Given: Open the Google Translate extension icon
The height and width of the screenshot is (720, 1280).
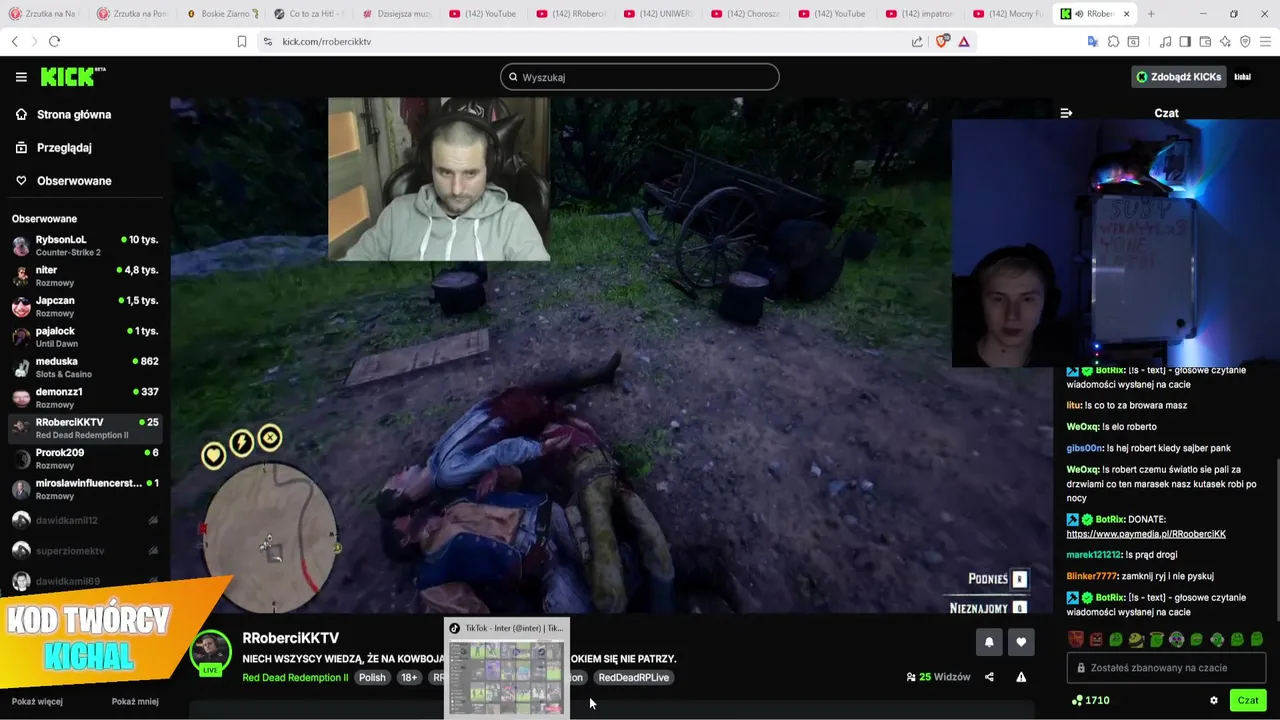Looking at the screenshot, I should point(1093,41).
